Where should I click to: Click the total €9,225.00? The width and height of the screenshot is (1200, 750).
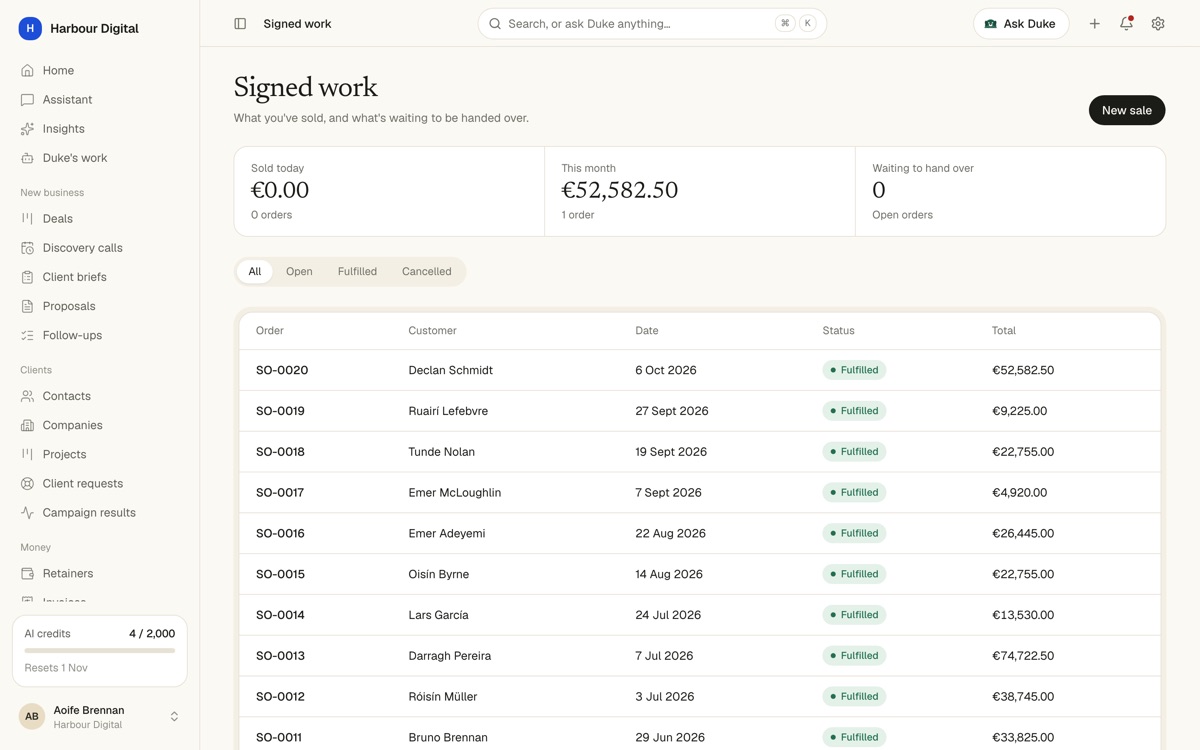pyautogui.click(x=1020, y=411)
